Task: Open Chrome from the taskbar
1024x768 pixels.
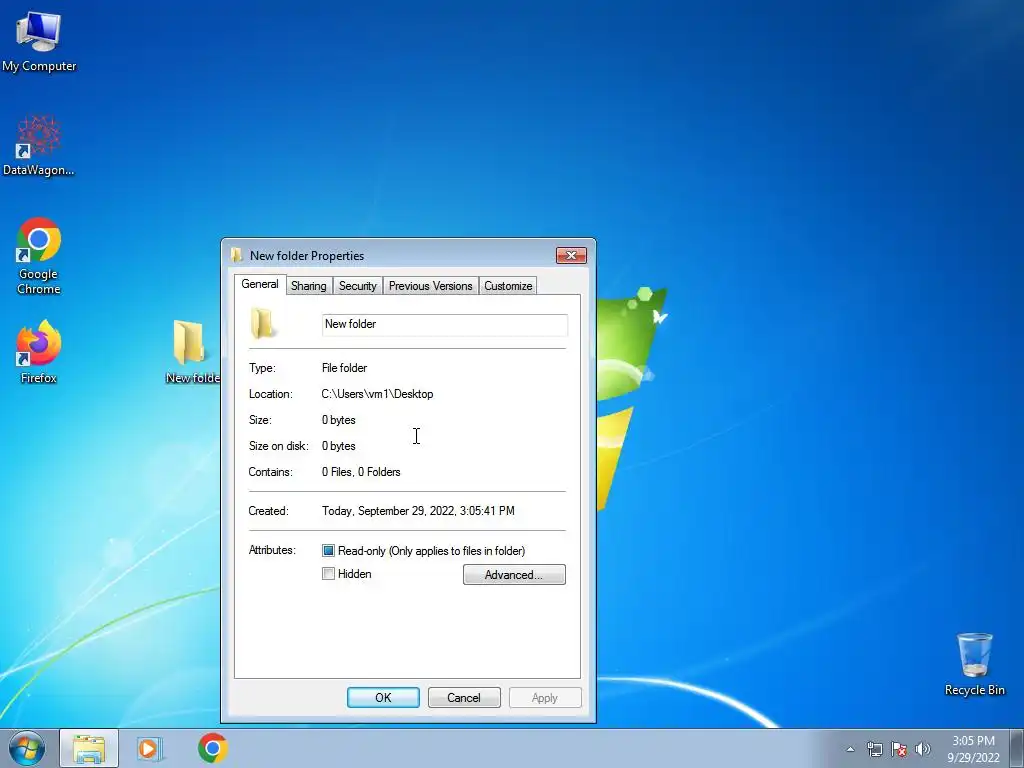Action: 212,748
